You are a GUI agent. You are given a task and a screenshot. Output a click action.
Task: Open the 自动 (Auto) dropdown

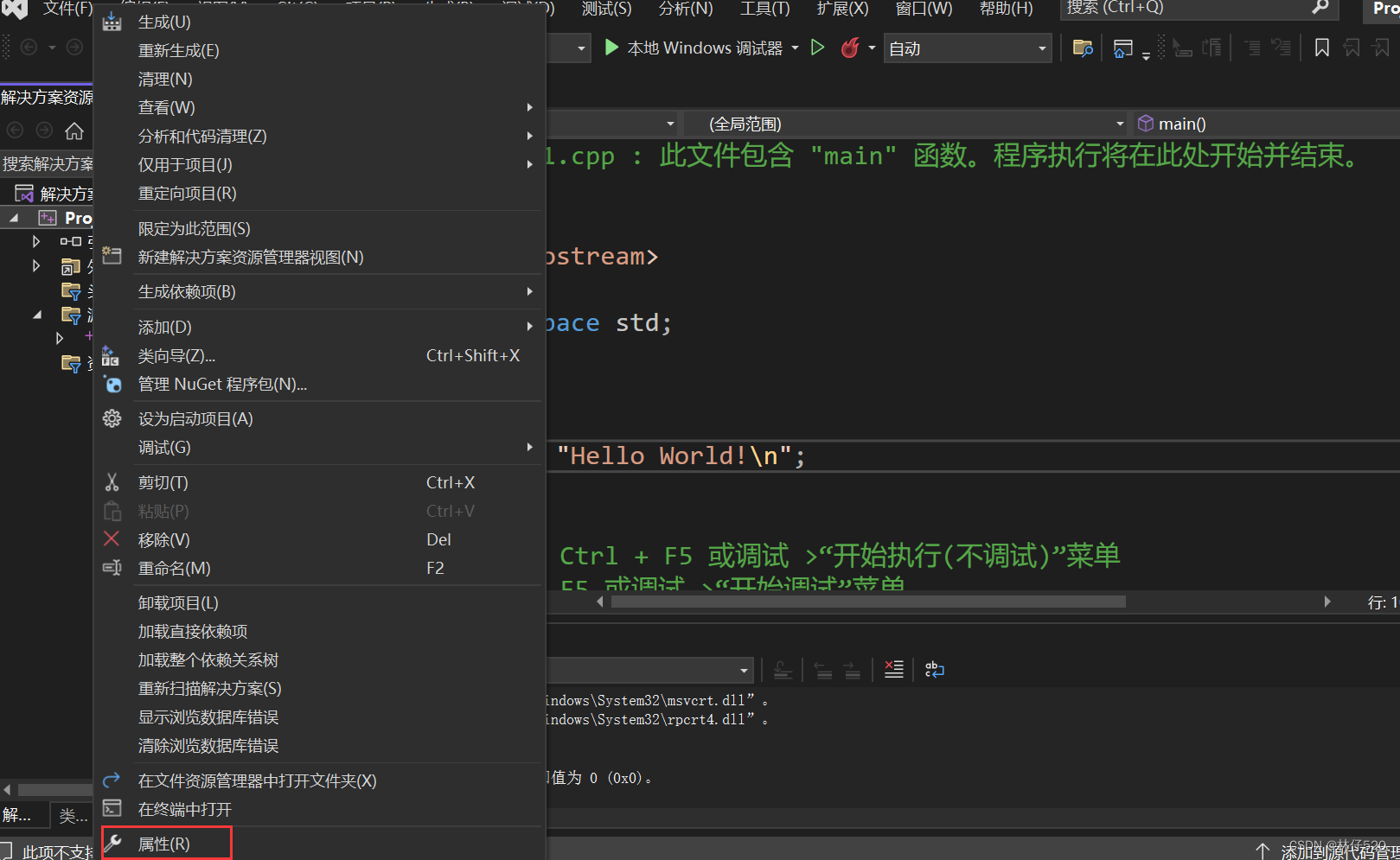pyautogui.click(x=968, y=48)
